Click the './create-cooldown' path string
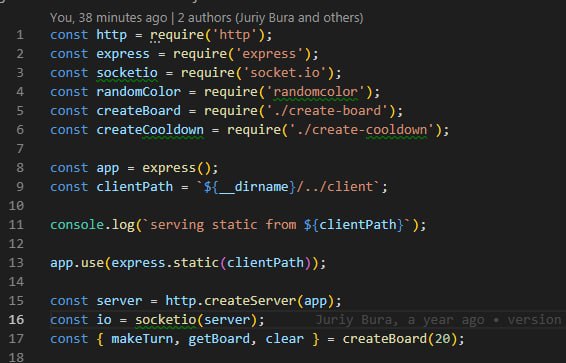 click(x=362, y=130)
